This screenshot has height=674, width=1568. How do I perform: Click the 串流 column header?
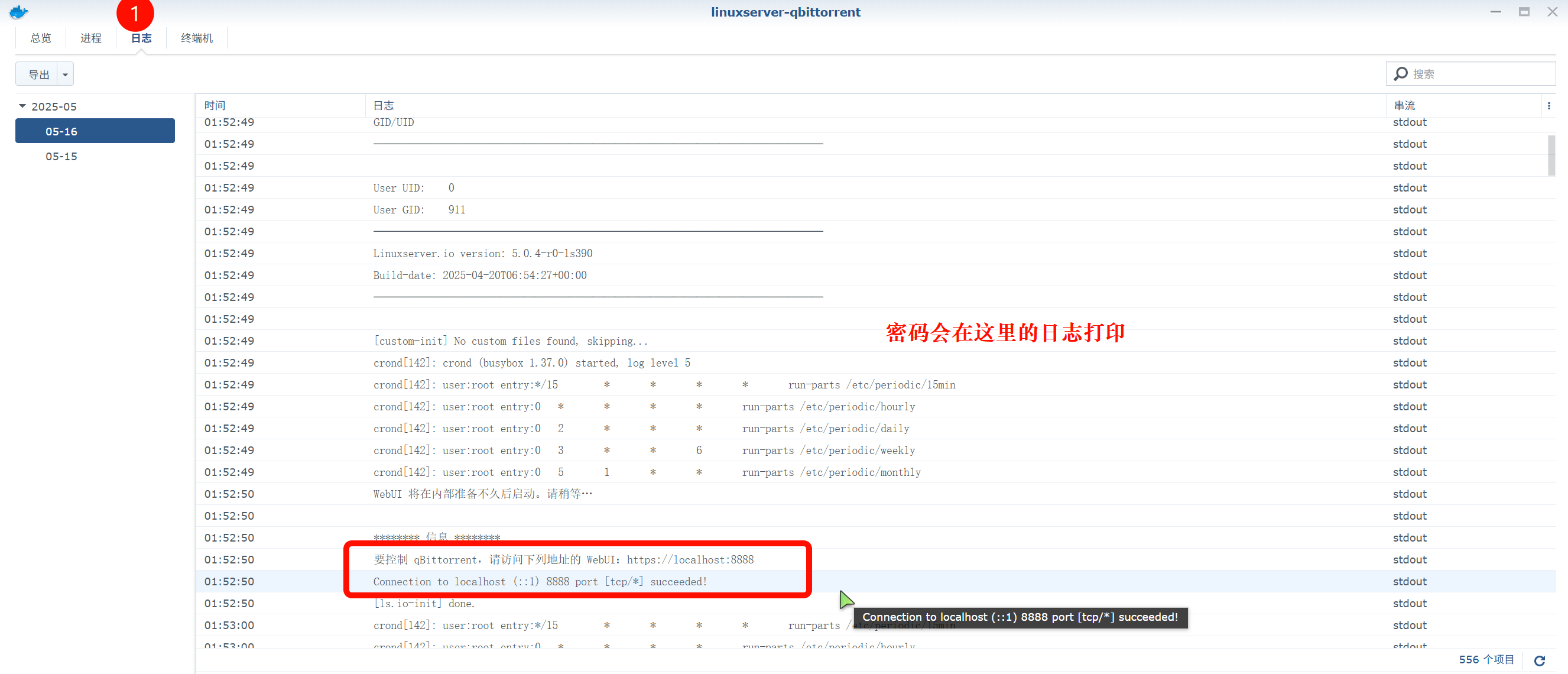[x=1464, y=105]
